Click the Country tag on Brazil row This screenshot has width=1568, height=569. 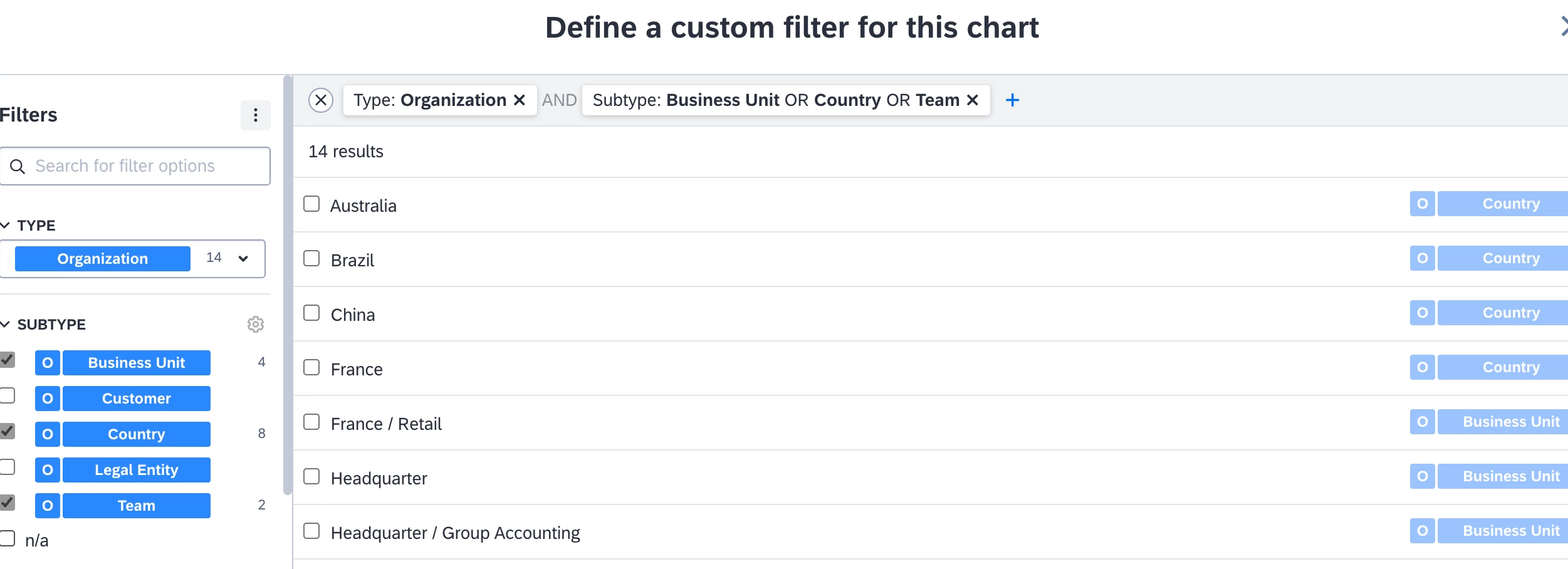1510,259
